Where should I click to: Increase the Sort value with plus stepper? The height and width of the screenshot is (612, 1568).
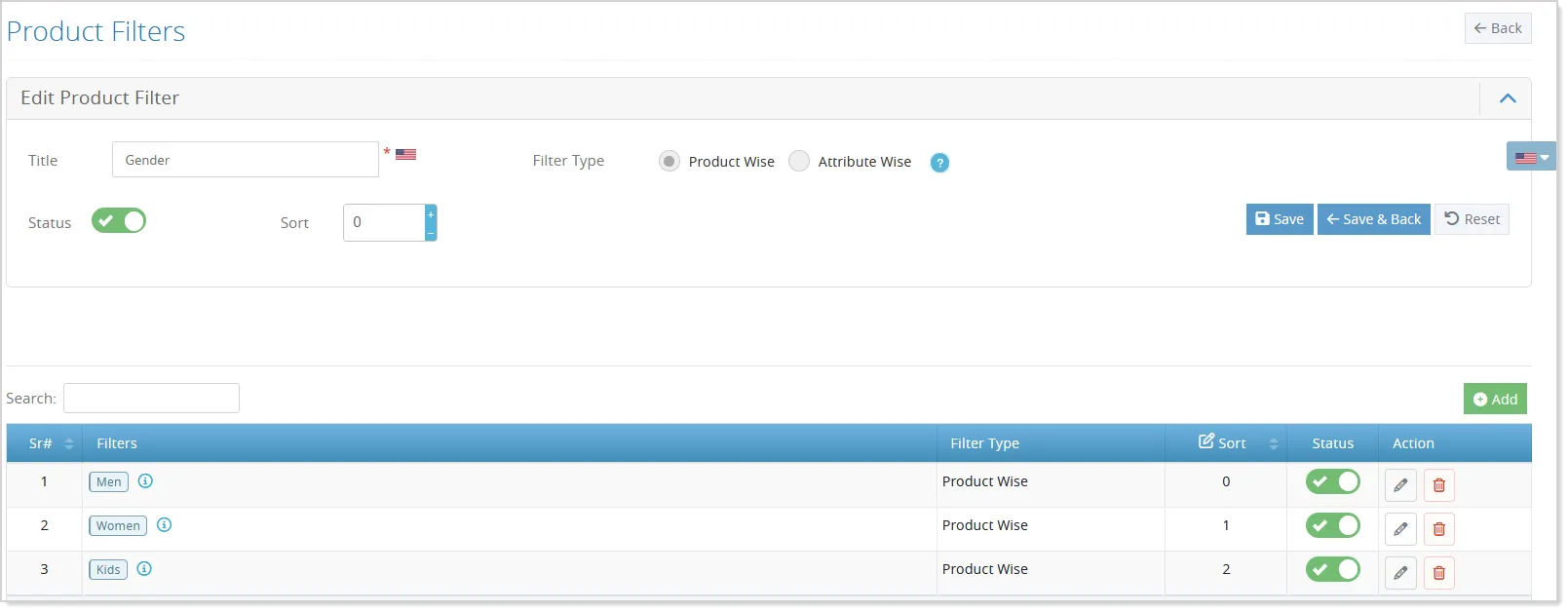[x=431, y=213]
